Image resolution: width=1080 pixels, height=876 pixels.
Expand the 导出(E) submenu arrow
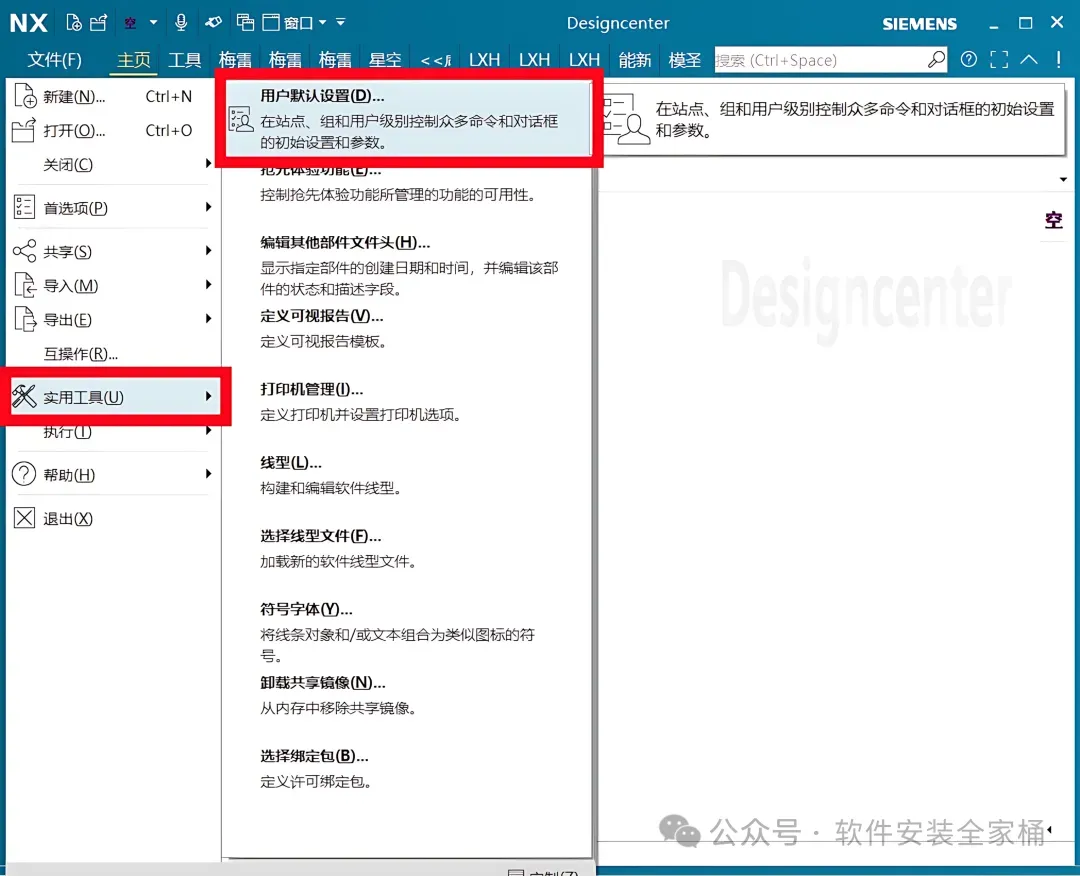(x=208, y=318)
